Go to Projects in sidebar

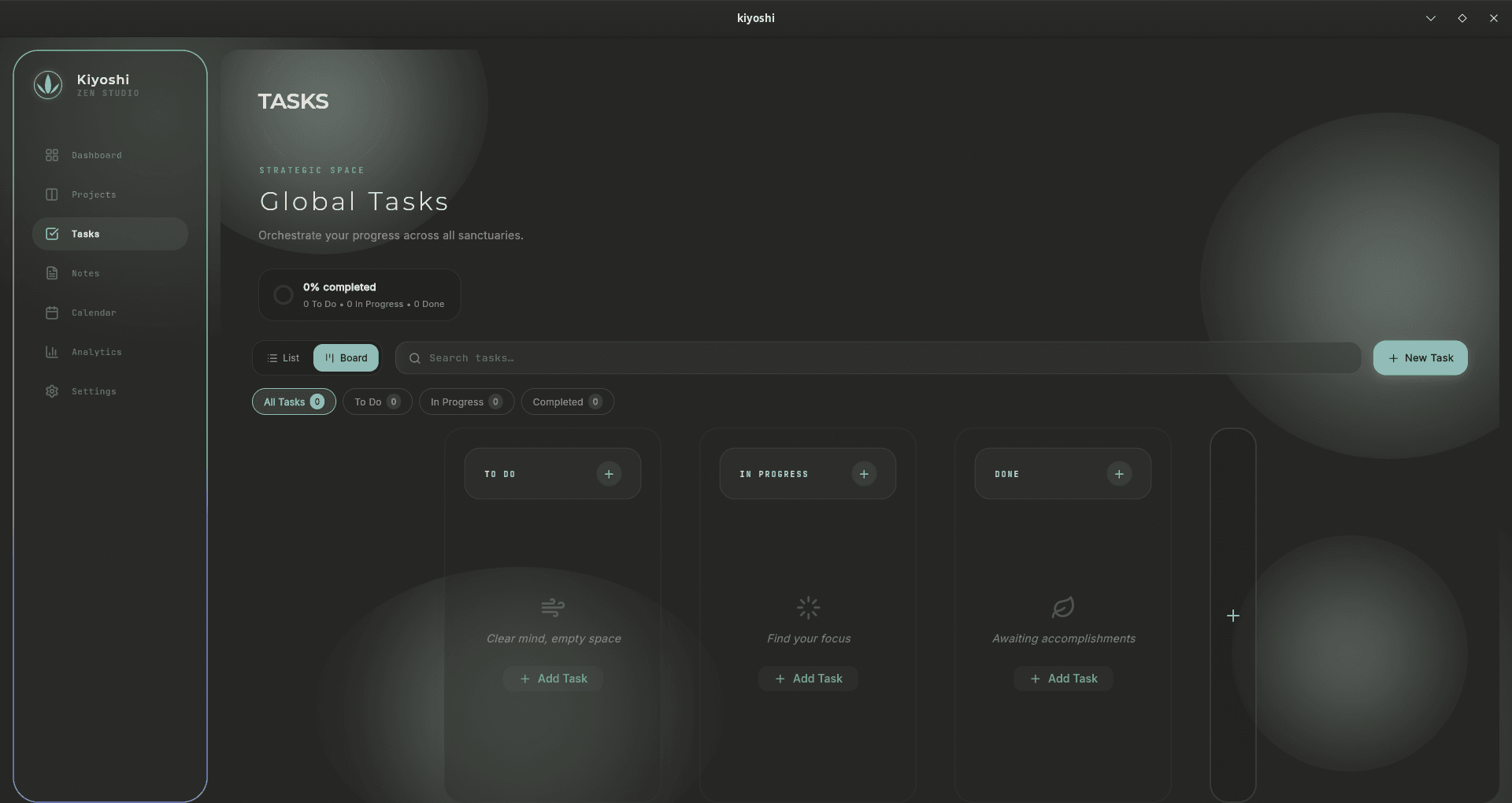(110, 194)
